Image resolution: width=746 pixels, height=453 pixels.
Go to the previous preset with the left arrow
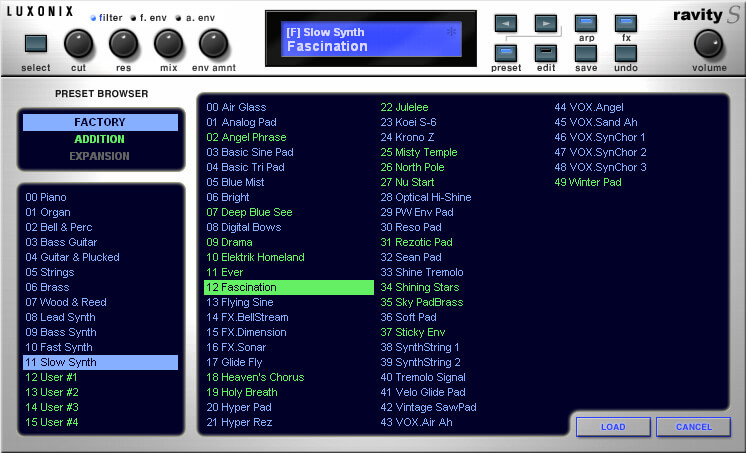click(506, 23)
